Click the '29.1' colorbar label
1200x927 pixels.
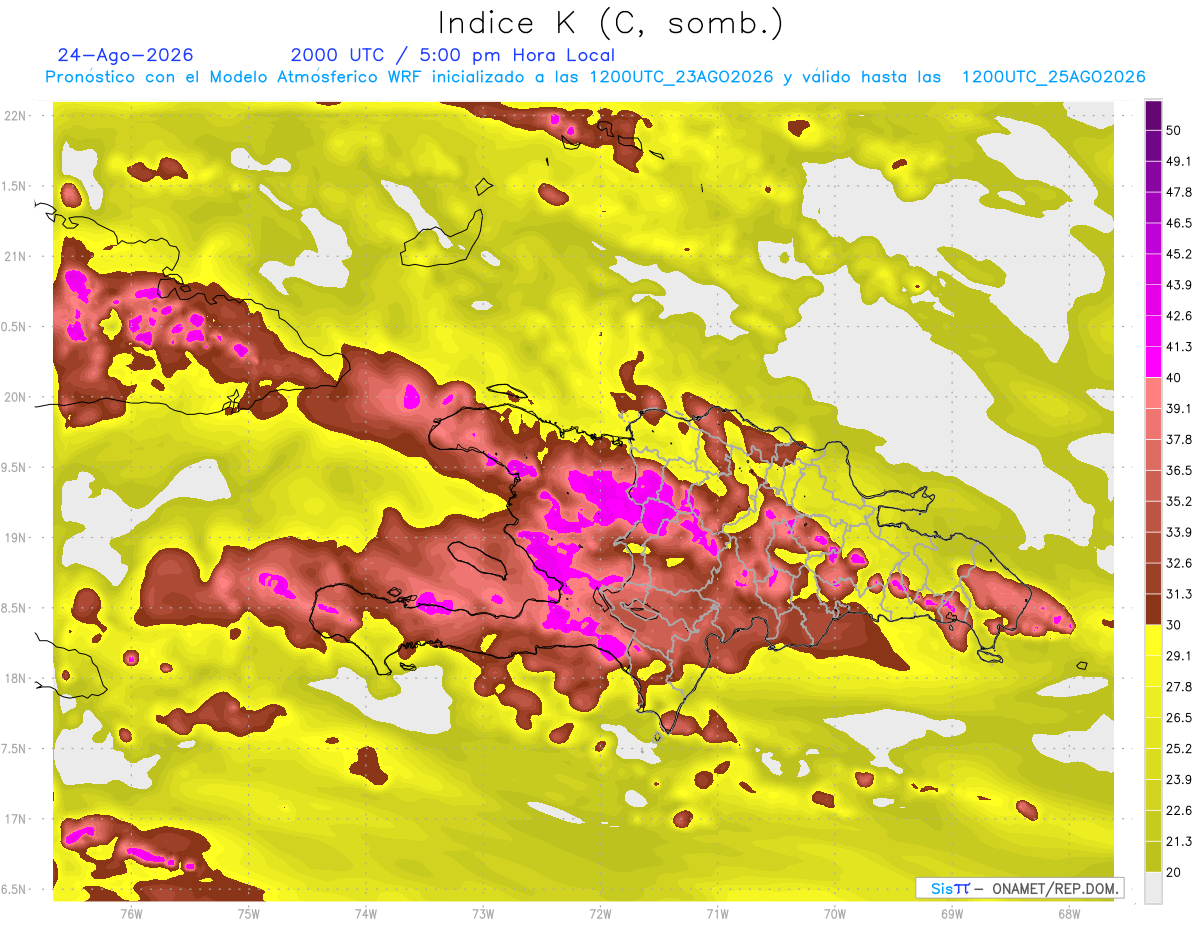coord(1179,656)
